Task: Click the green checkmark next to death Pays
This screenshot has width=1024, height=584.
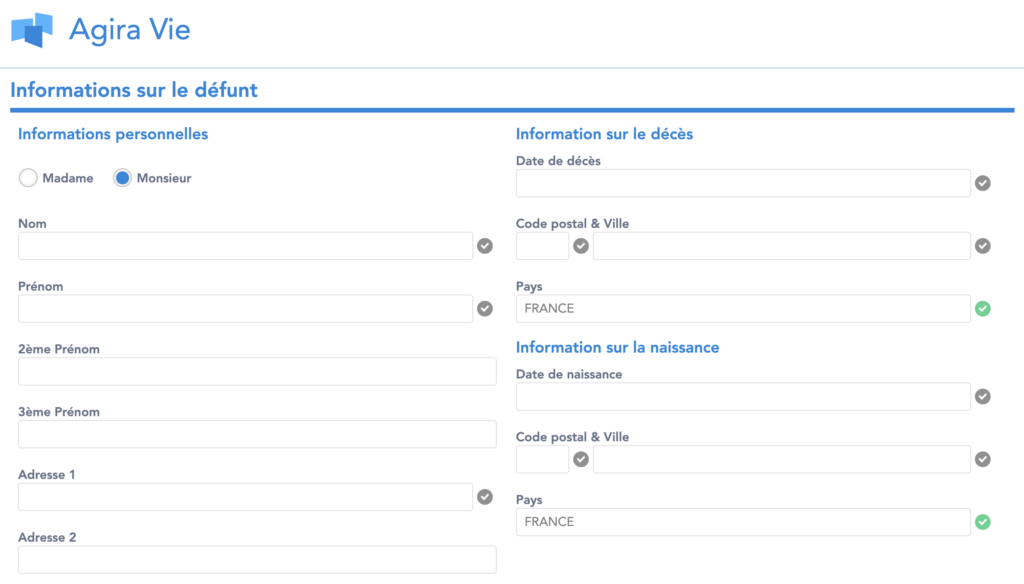Action: (x=983, y=308)
